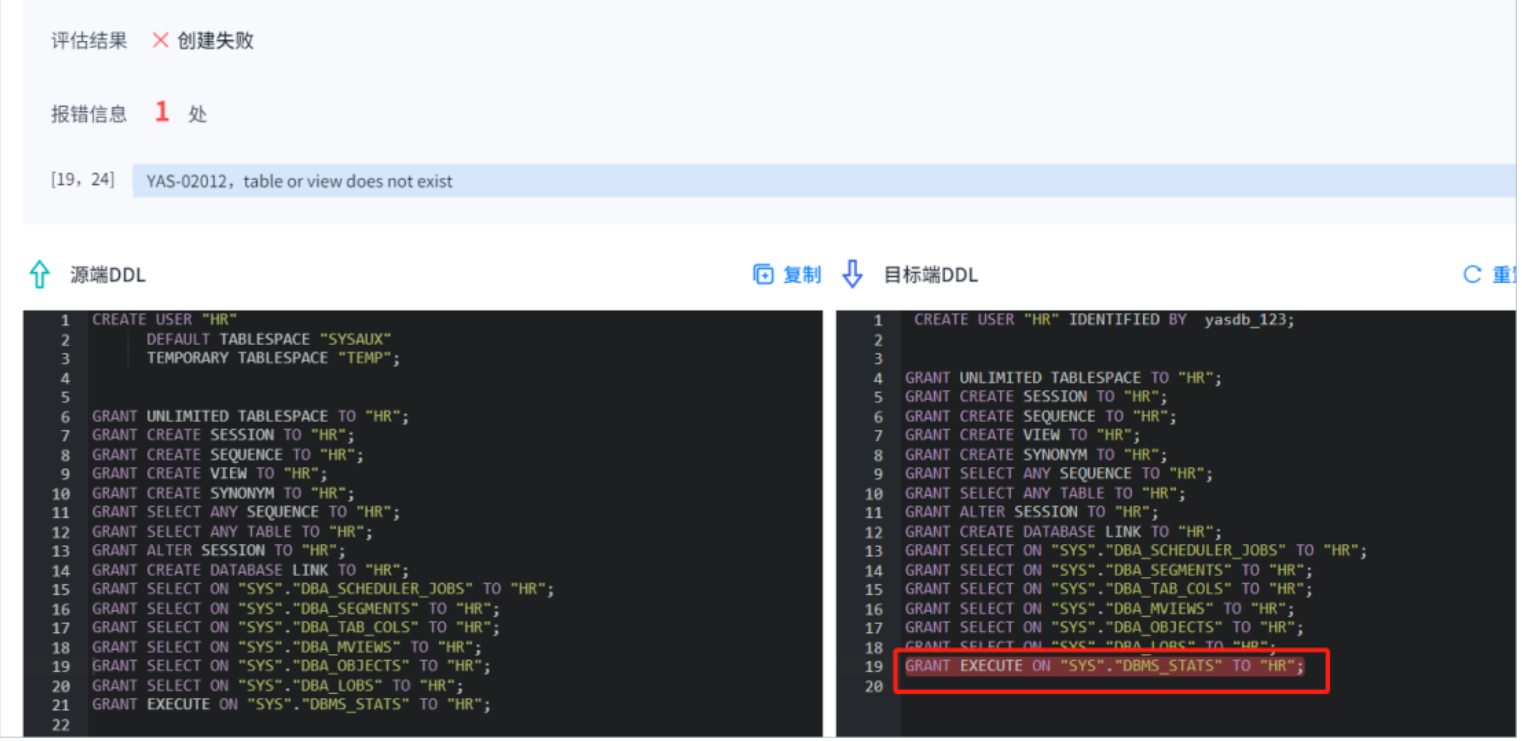Click target line GRANT ALTER SESSION
1522x741 pixels.
pyautogui.click(x=1032, y=512)
